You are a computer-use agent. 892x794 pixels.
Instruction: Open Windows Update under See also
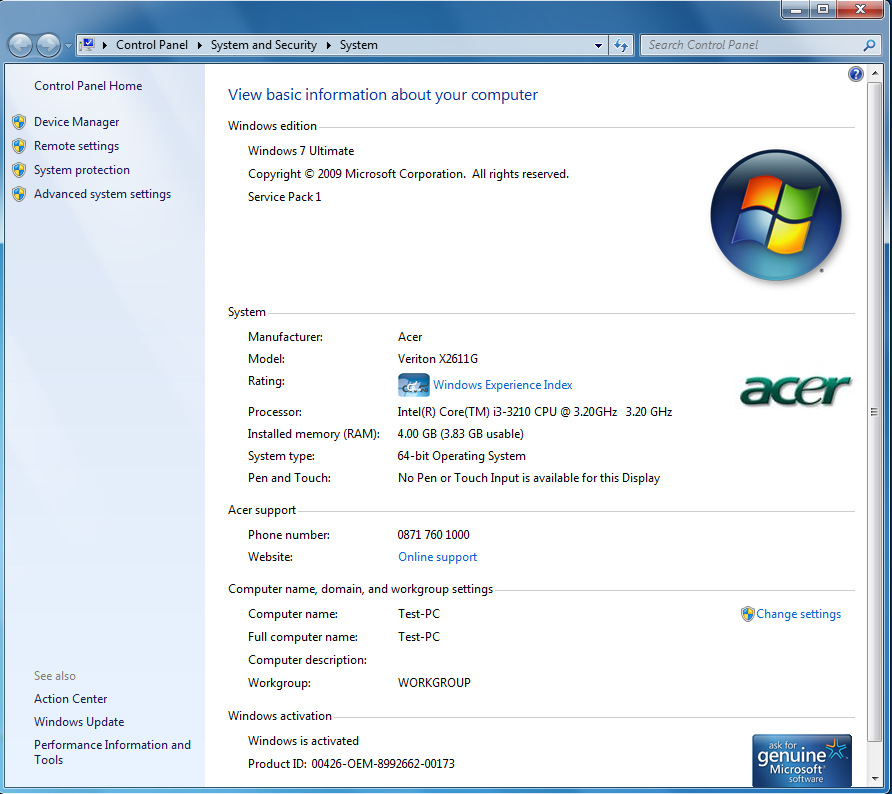click(79, 722)
